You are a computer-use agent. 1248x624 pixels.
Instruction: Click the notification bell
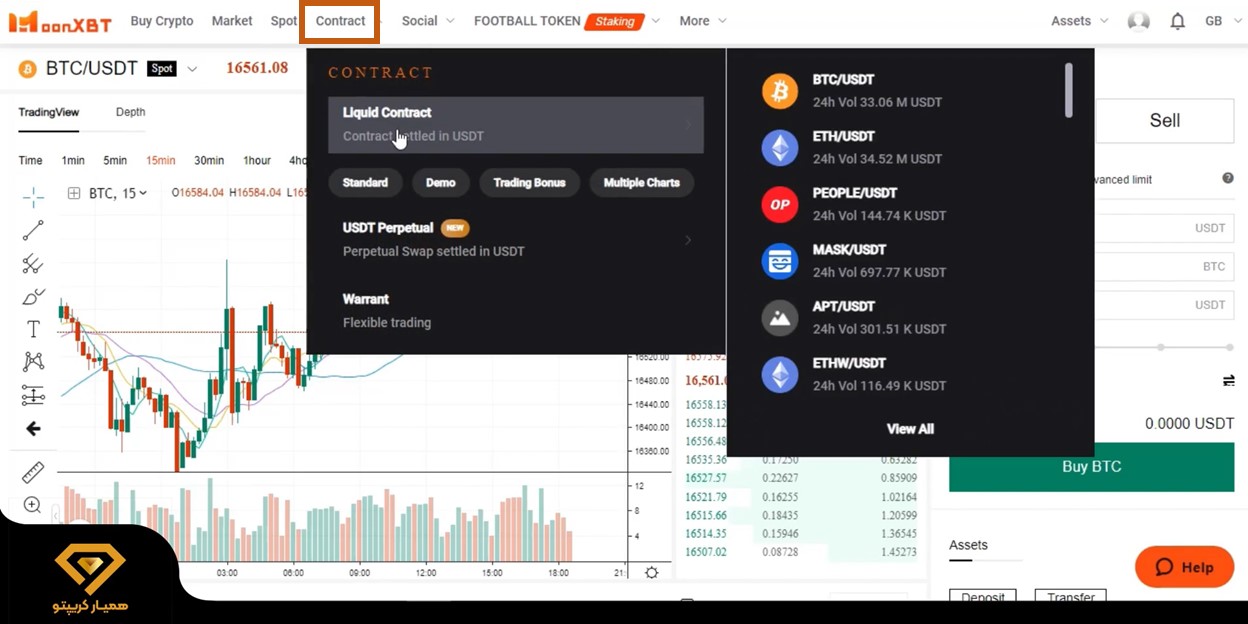[x=1177, y=20]
